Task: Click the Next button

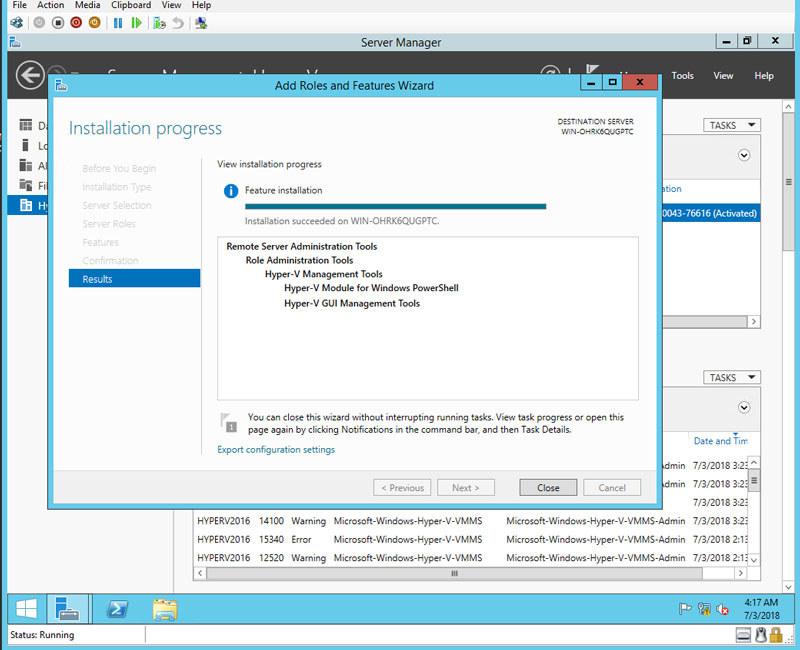Action: point(465,488)
